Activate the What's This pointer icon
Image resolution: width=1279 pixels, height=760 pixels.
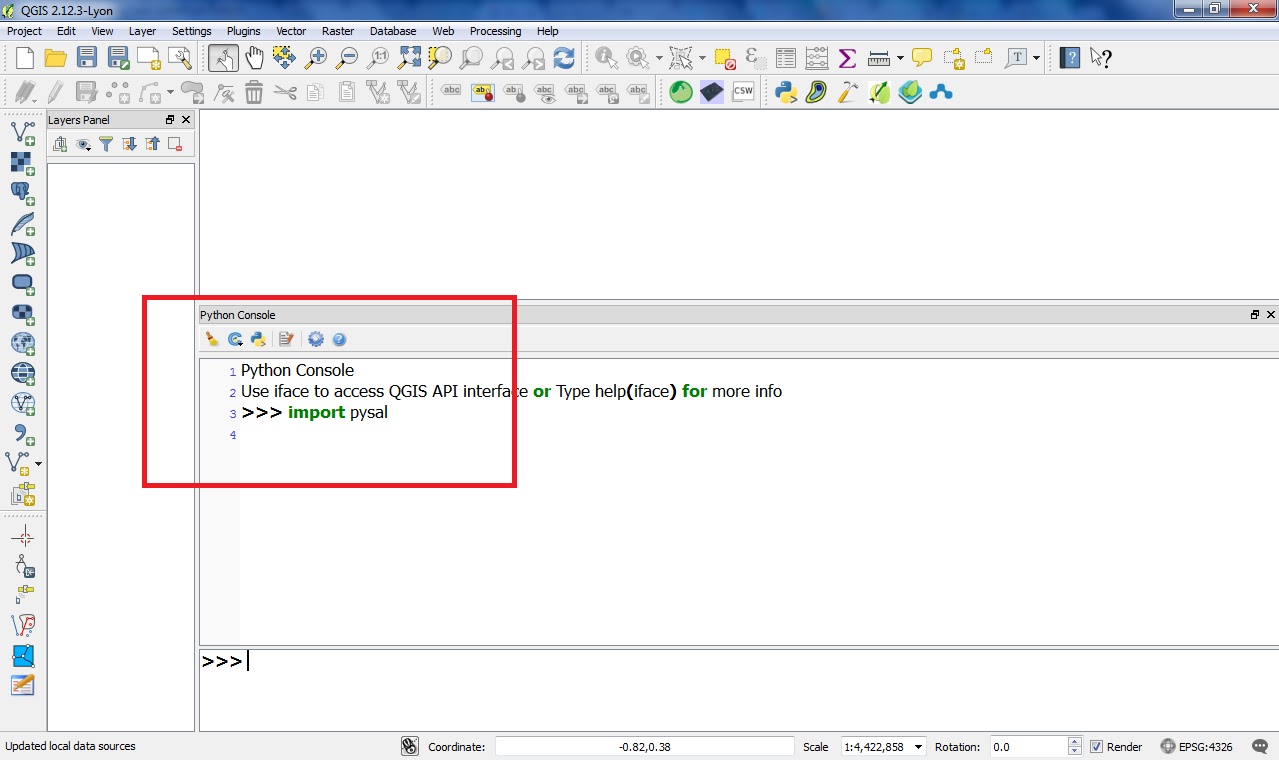[1101, 58]
